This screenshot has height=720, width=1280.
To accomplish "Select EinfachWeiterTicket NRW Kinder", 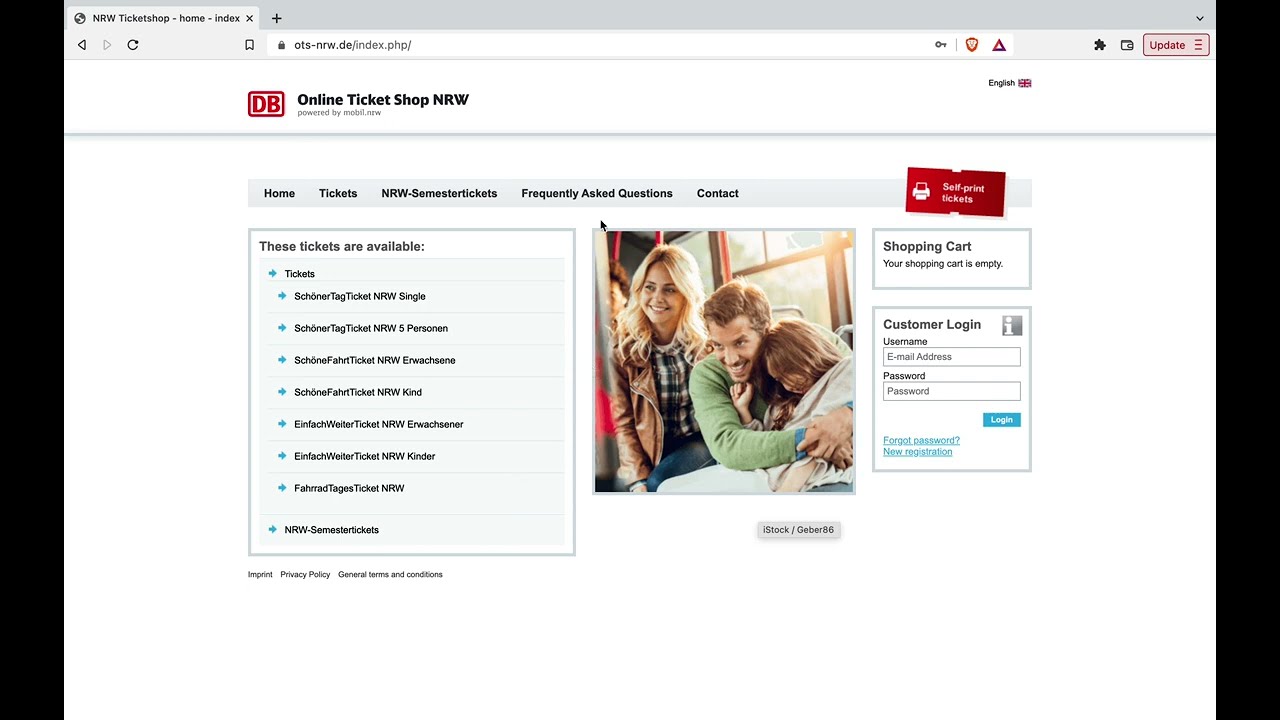I will 365,456.
